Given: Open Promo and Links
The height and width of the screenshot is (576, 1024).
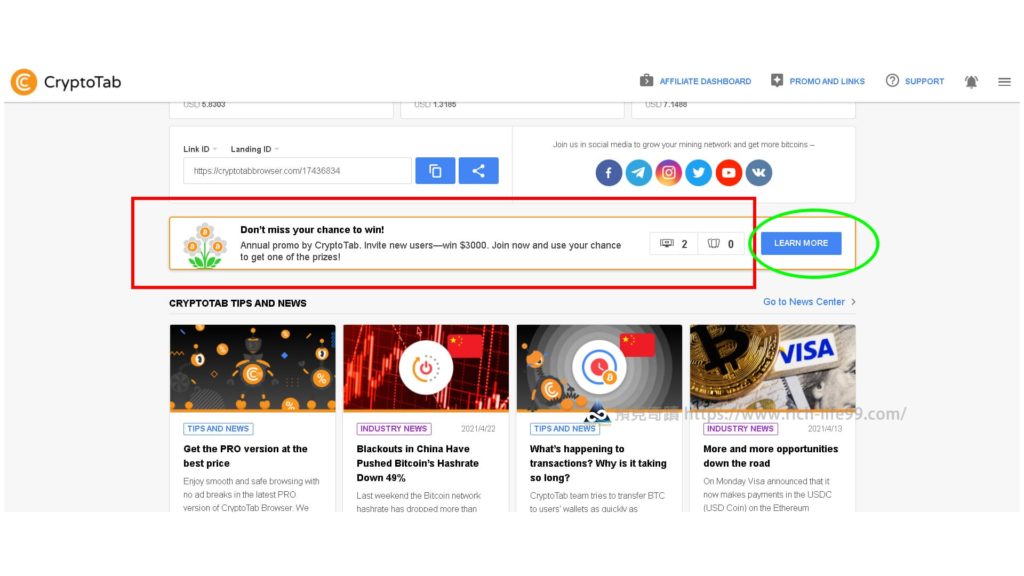Looking at the screenshot, I should click(818, 81).
